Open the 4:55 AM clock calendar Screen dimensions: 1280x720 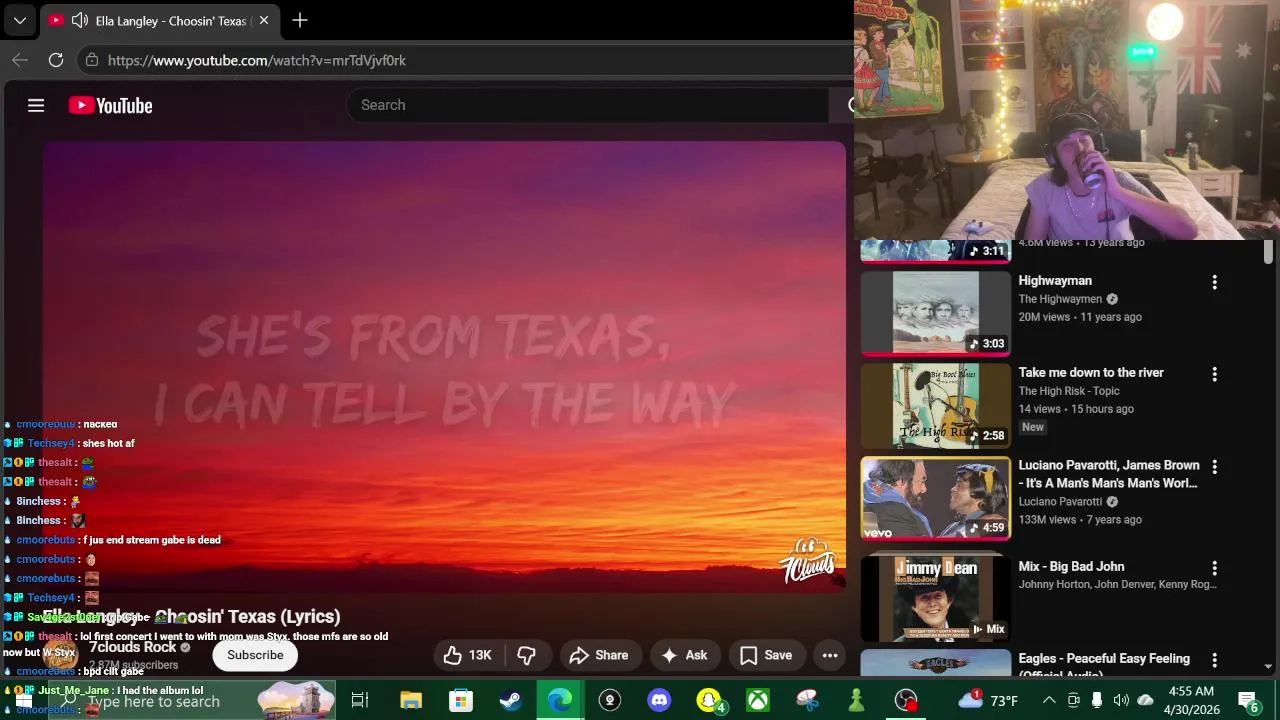click(1190, 700)
